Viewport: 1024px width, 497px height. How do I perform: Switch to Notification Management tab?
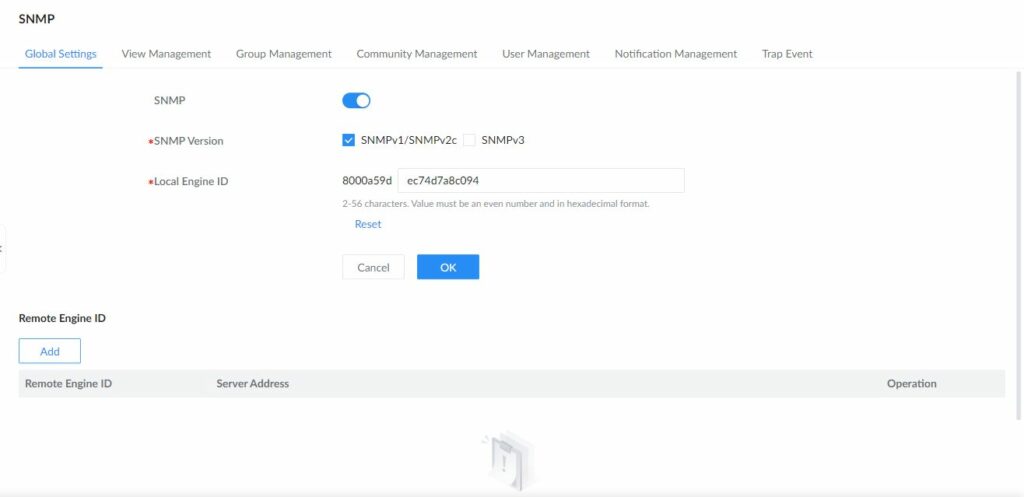[675, 54]
